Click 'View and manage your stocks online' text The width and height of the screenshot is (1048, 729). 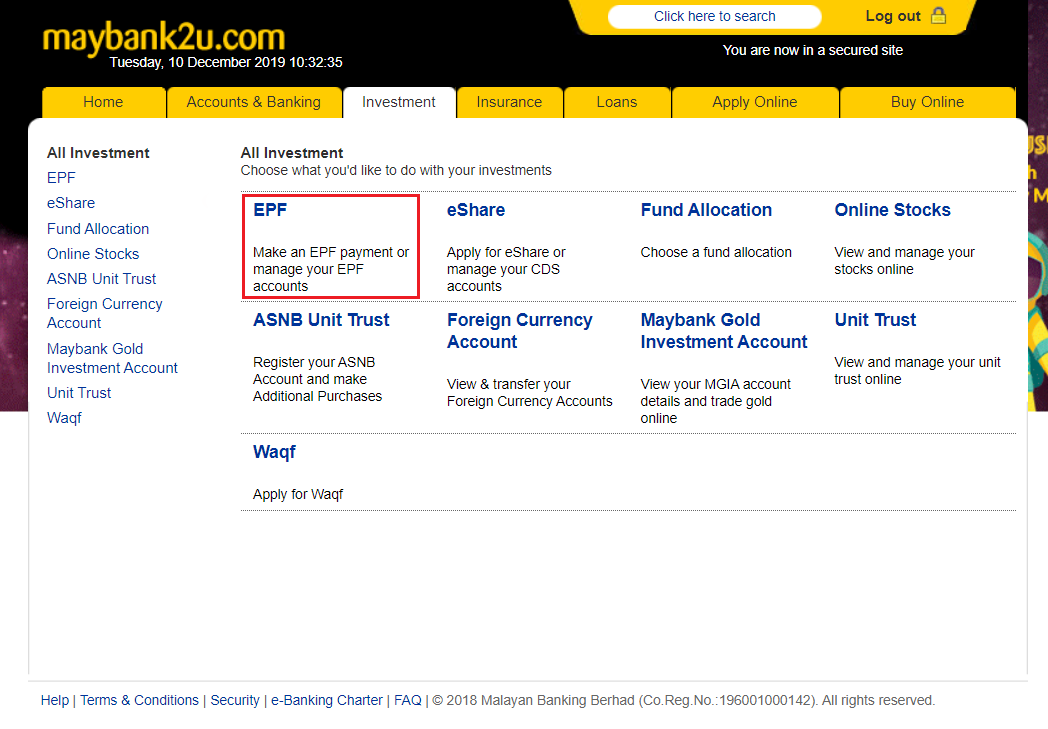(904, 261)
